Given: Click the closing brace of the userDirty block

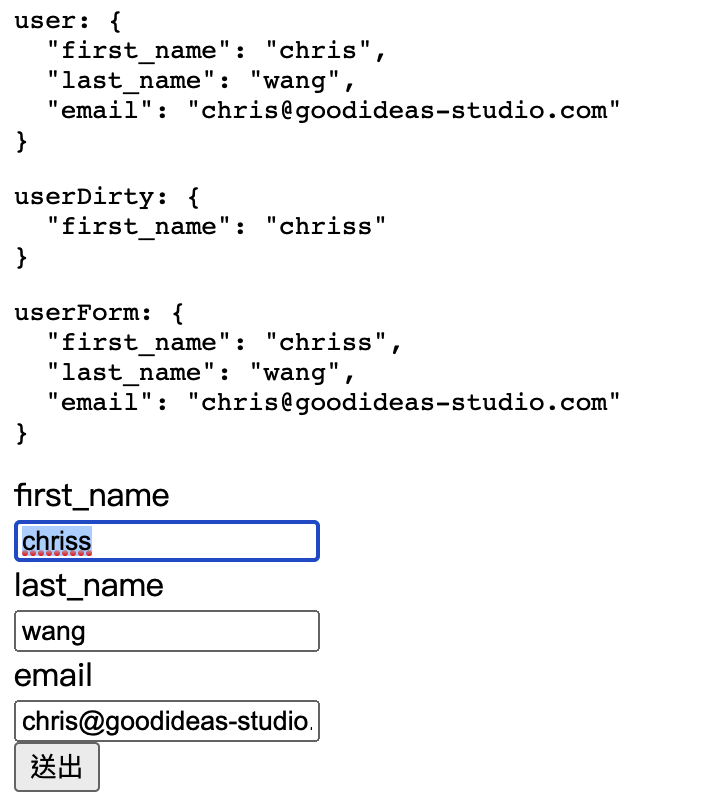Looking at the screenshot, I should (21, 257).
